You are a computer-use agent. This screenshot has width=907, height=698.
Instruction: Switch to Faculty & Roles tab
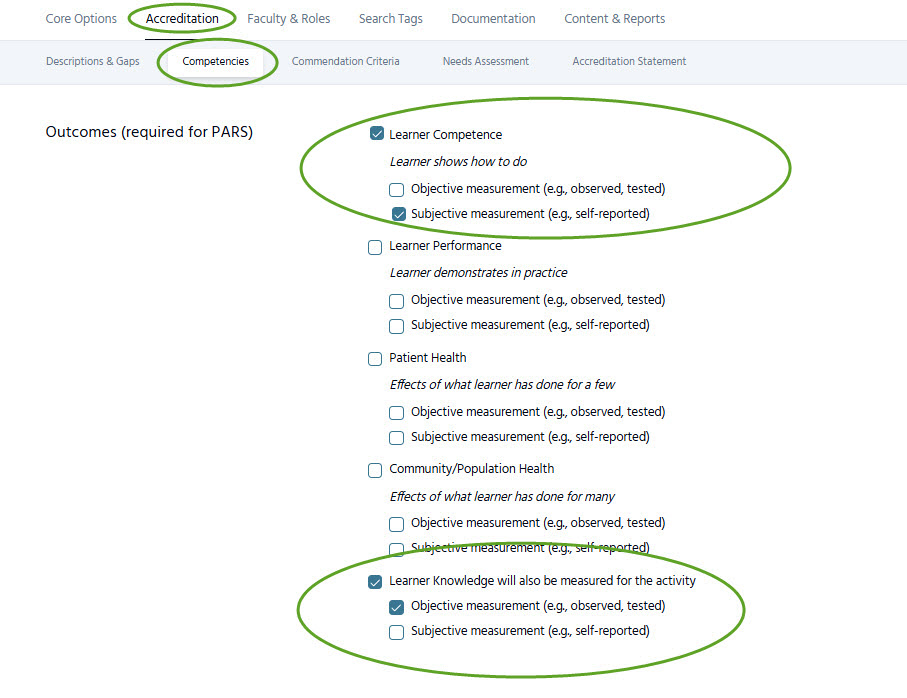[x=288, y=19]
